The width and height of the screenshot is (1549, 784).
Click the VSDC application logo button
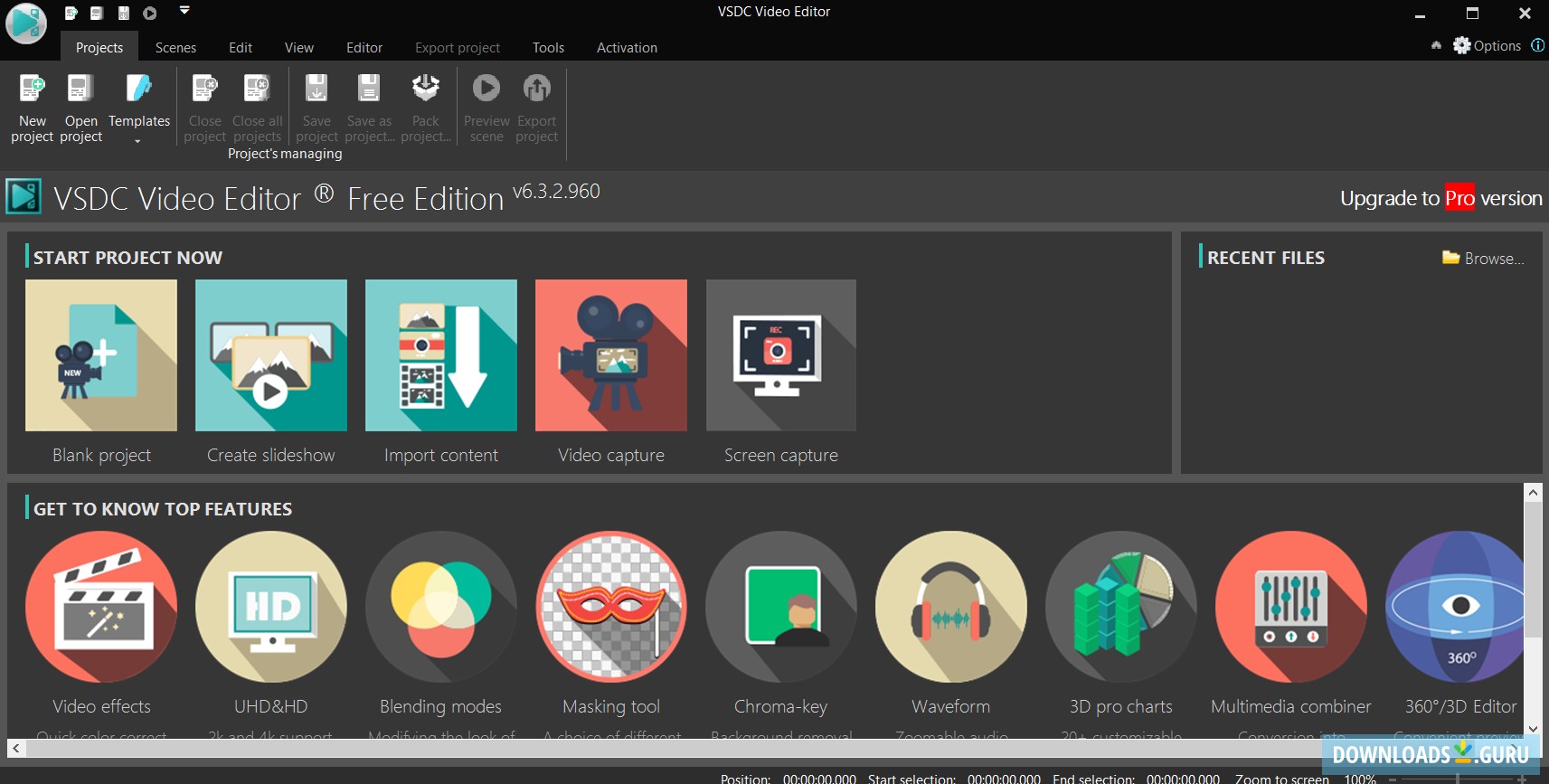click(26, 24)
